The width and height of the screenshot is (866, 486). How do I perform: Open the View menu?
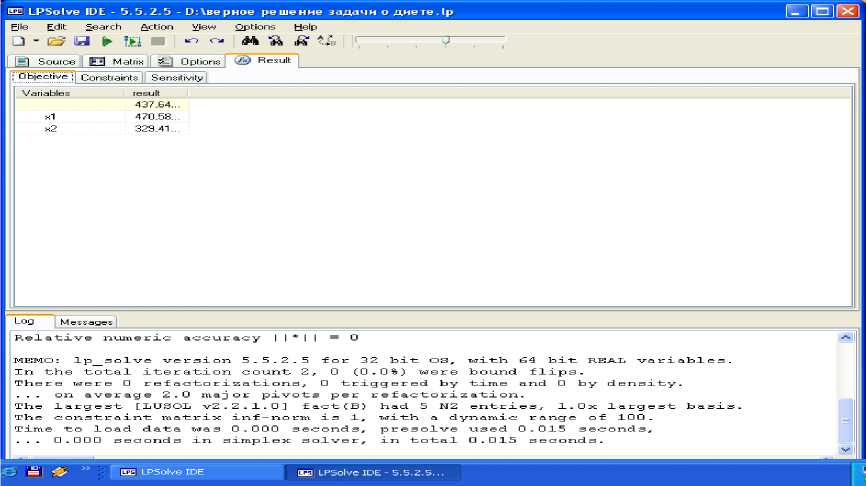[x=204, y=27]
